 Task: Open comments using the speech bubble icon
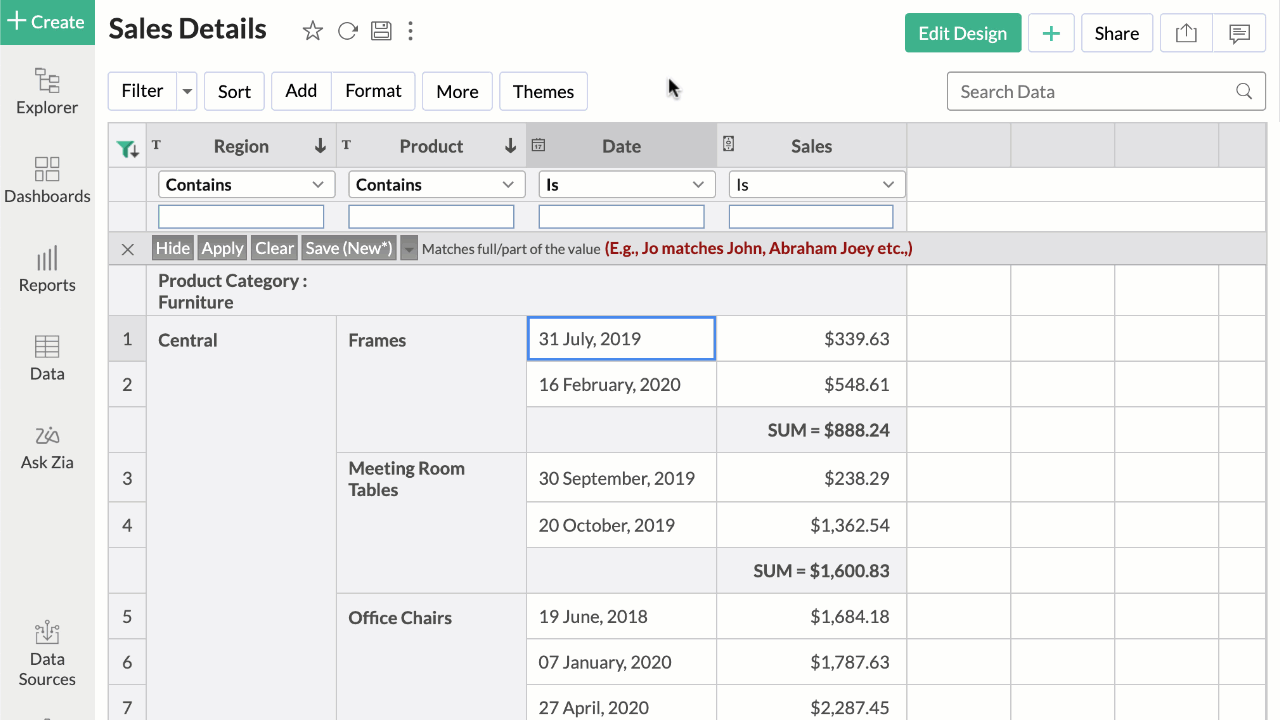[x=1240, y=33]
